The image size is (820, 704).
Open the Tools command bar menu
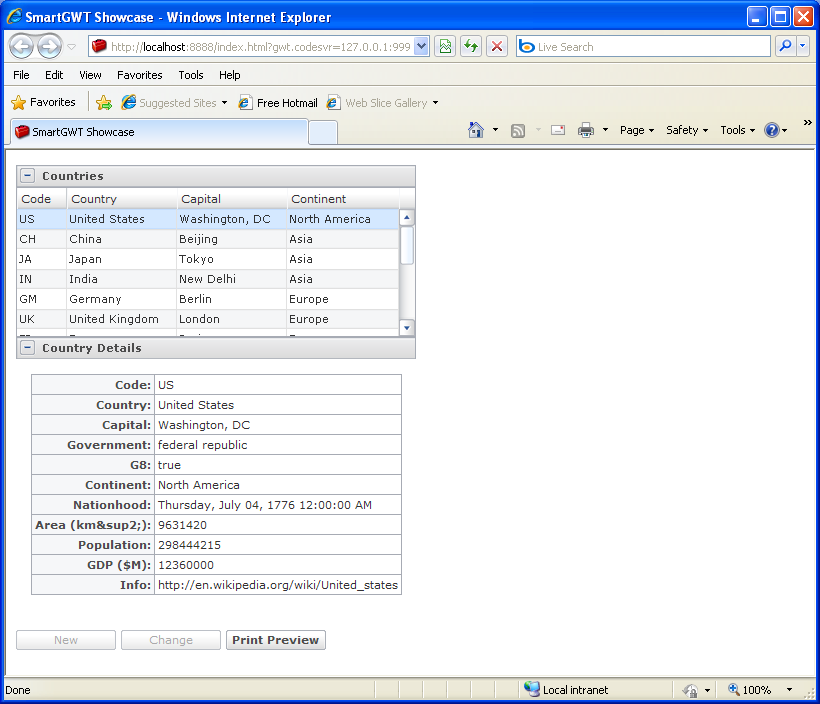(x=737, y=130)
